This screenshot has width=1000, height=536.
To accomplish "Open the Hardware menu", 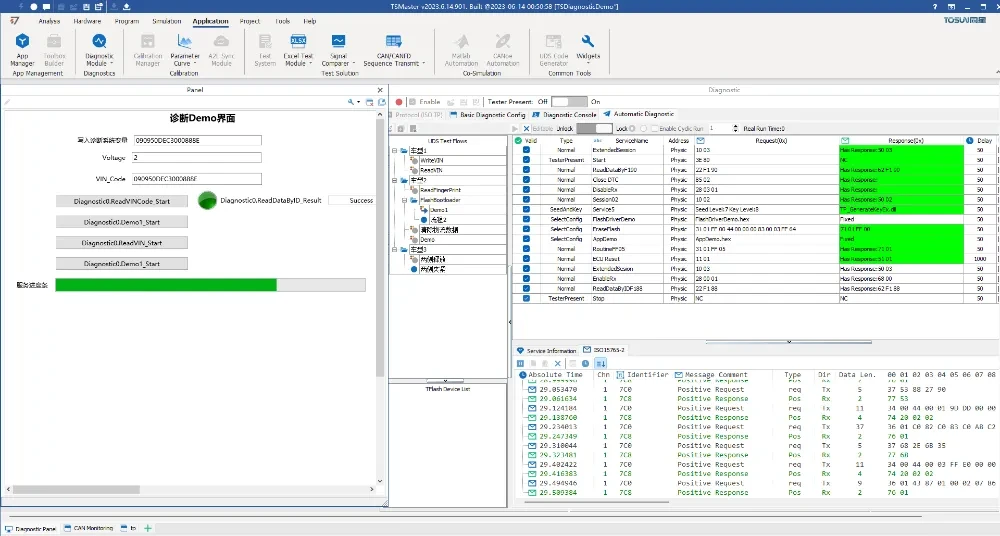I will (x=87, y=21).
